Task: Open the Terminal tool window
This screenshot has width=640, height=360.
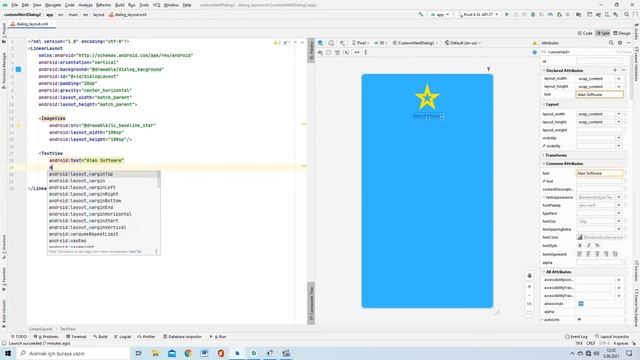Action: coord(76,337)
